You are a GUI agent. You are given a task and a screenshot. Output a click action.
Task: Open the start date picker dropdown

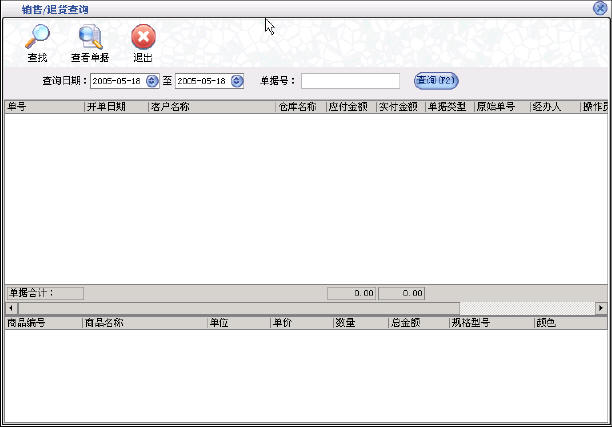pos(152,81)
